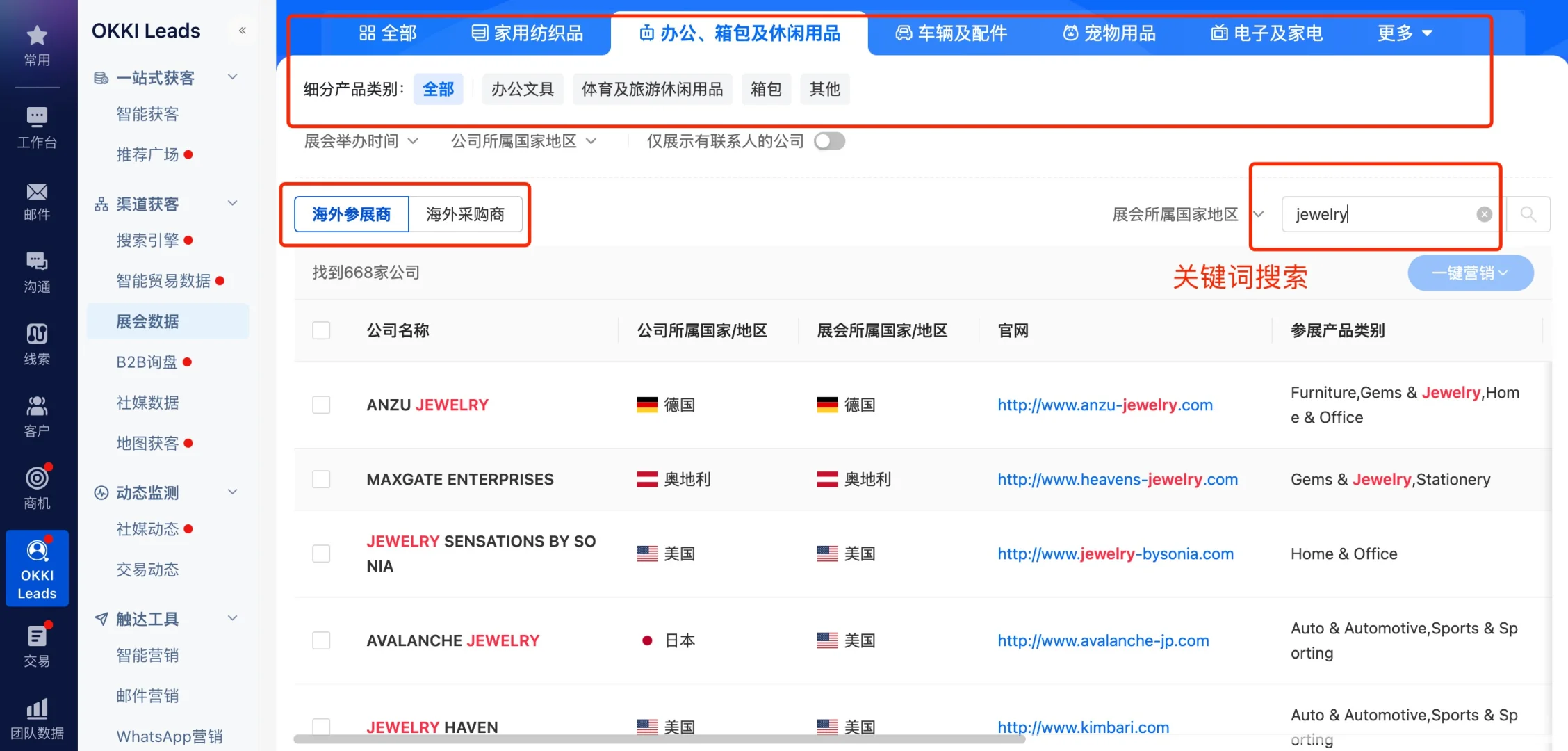Open the 宠物用品 category tab
The width and height of the screenshot is (1568, 751).
tap(1108, 33)
